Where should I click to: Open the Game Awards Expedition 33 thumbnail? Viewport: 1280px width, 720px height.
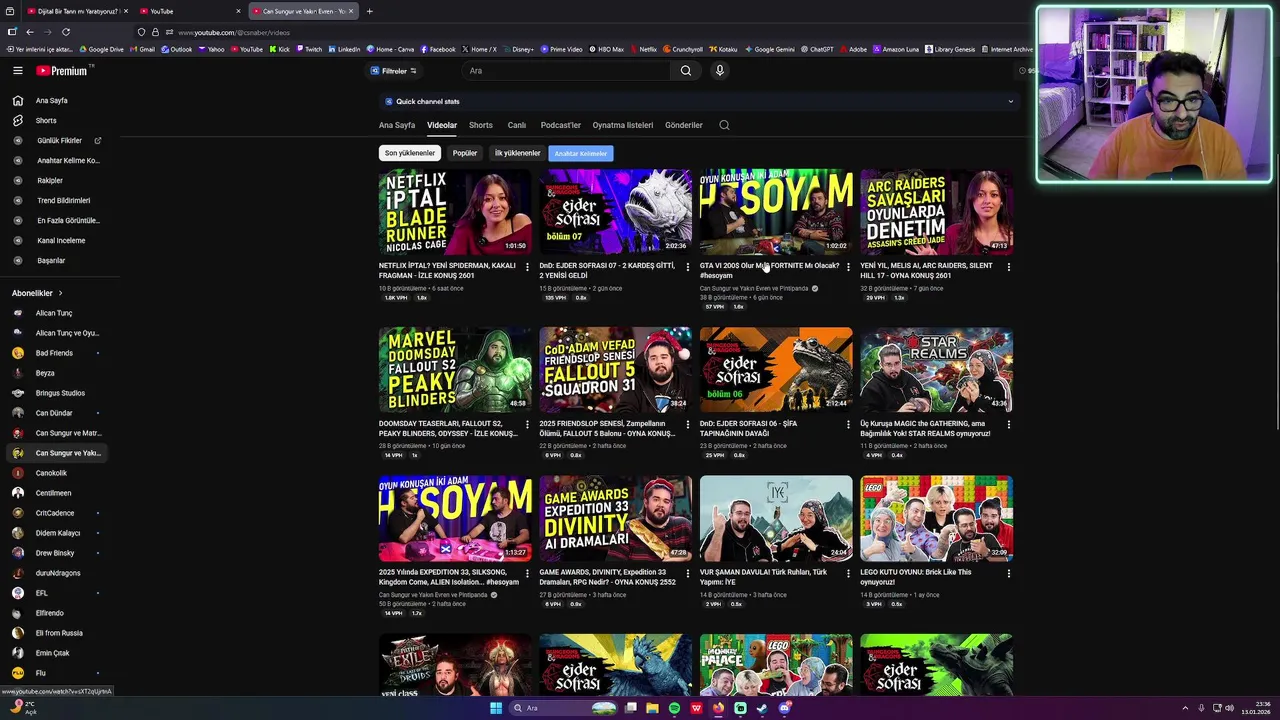(x=615, y=518)
